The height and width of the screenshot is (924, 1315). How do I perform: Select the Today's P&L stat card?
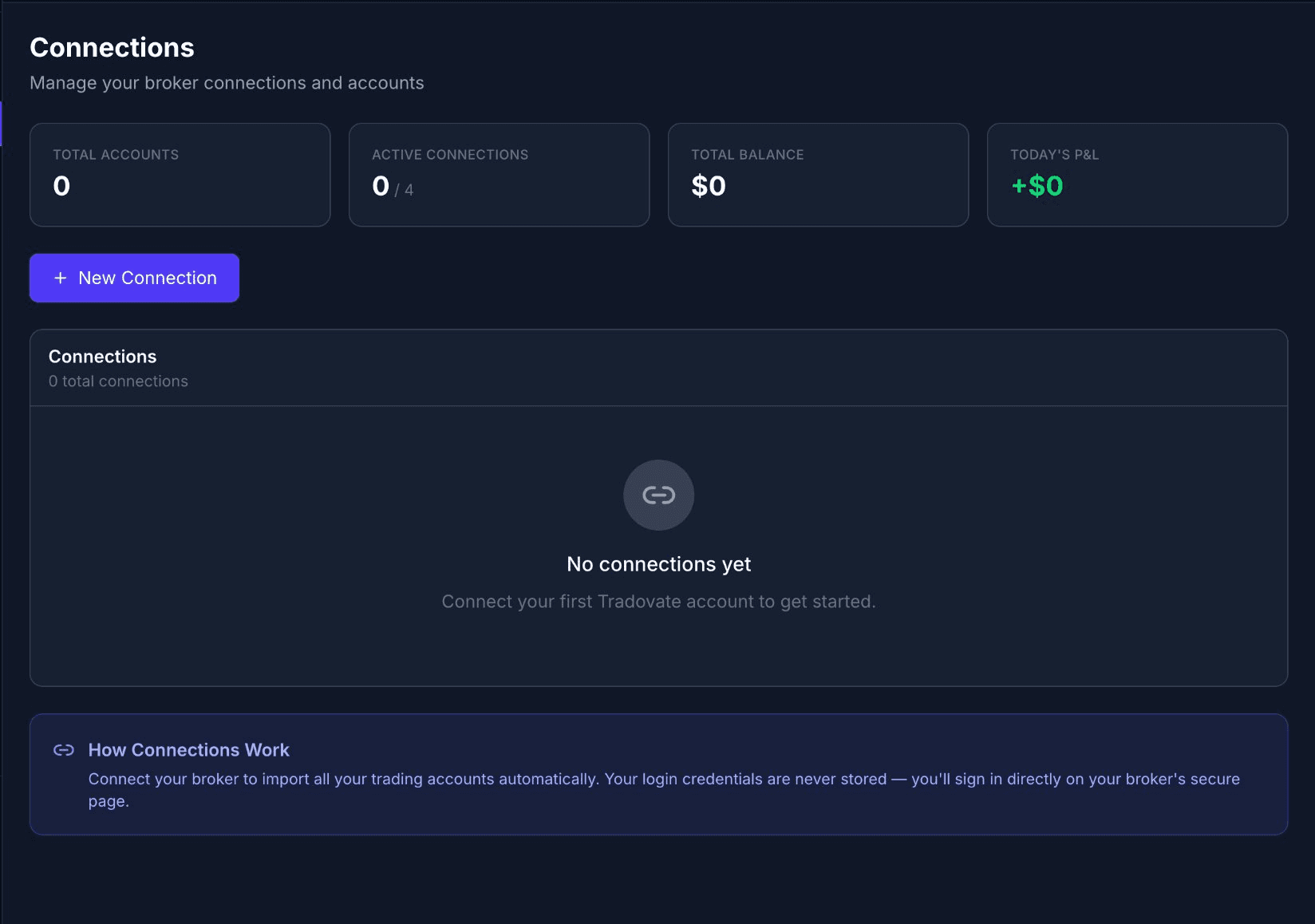[1137, 174]
